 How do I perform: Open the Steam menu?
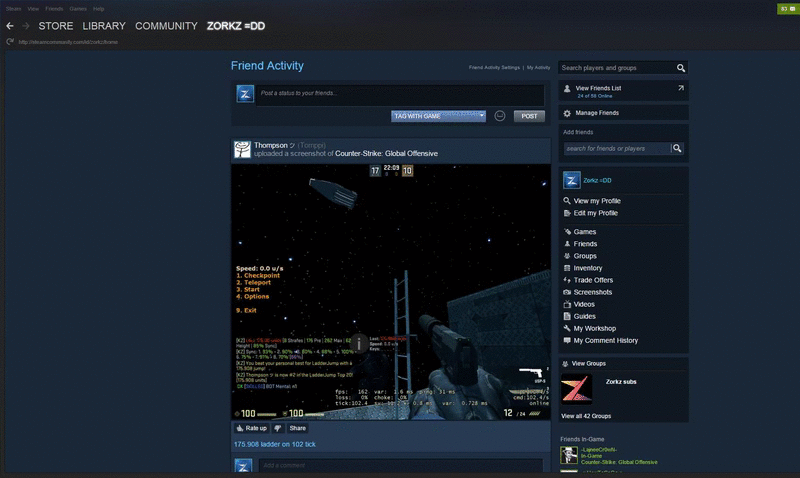(13, 9)
